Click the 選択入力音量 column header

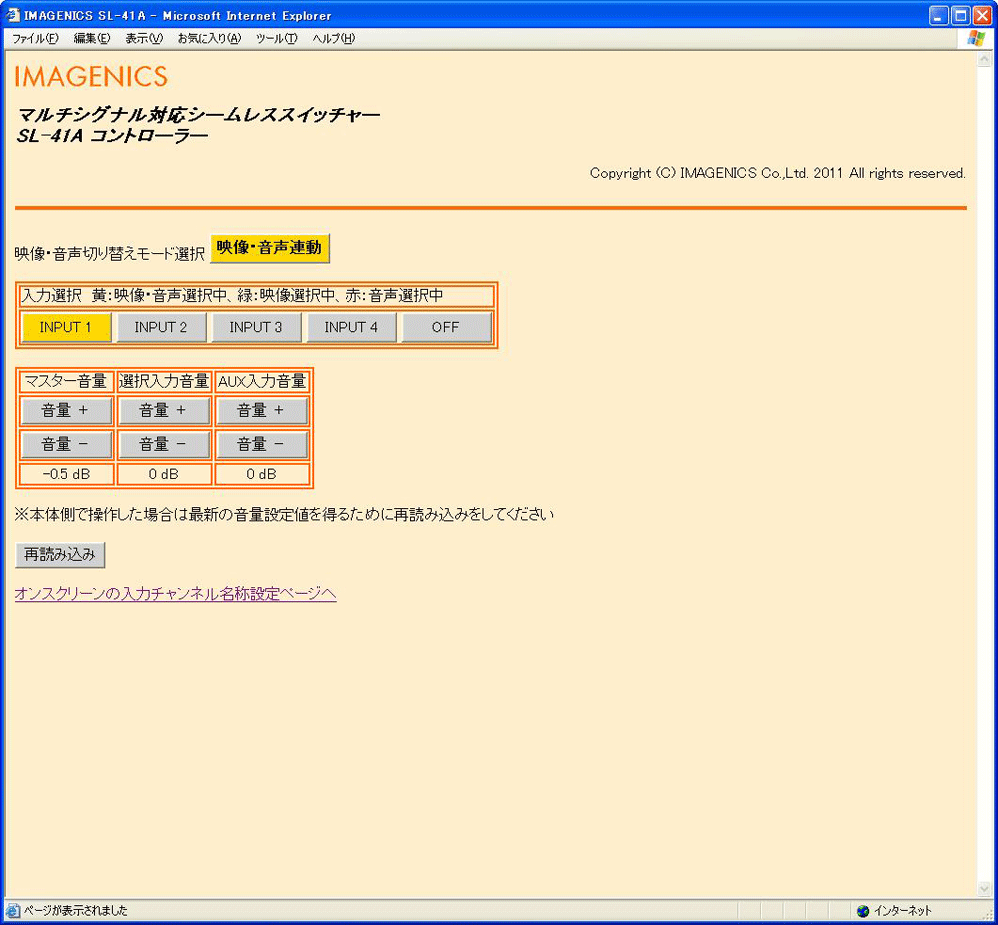(164, 381)
